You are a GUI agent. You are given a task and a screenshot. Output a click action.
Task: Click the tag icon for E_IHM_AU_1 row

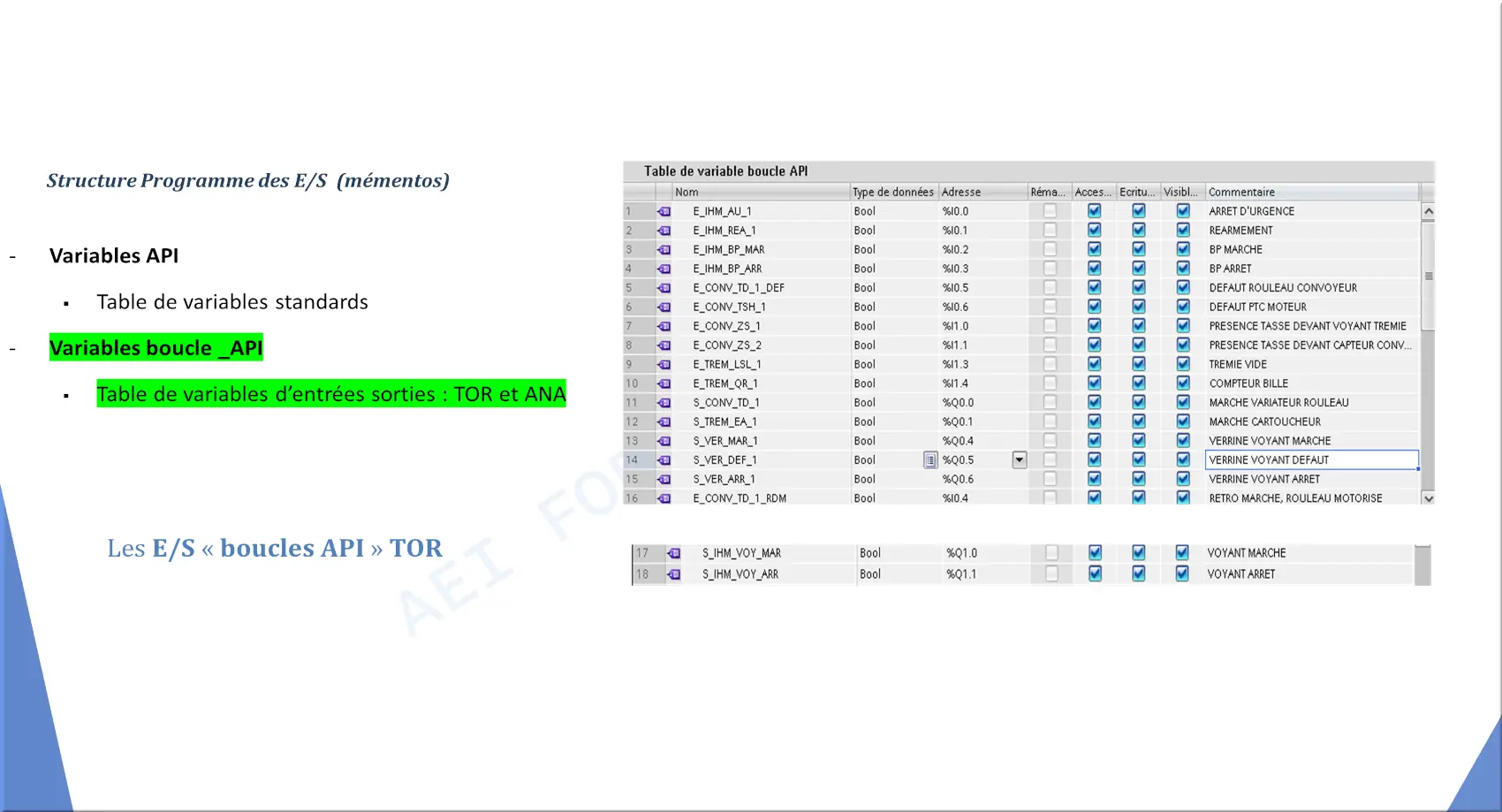tap(664, 211)
